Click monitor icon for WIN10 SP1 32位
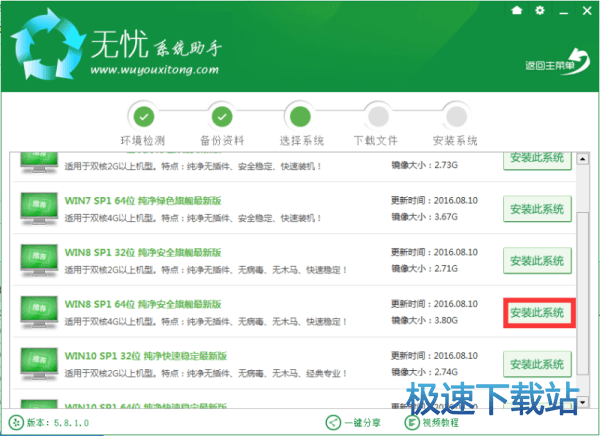600x436 pixels. (x=39, y=364)
